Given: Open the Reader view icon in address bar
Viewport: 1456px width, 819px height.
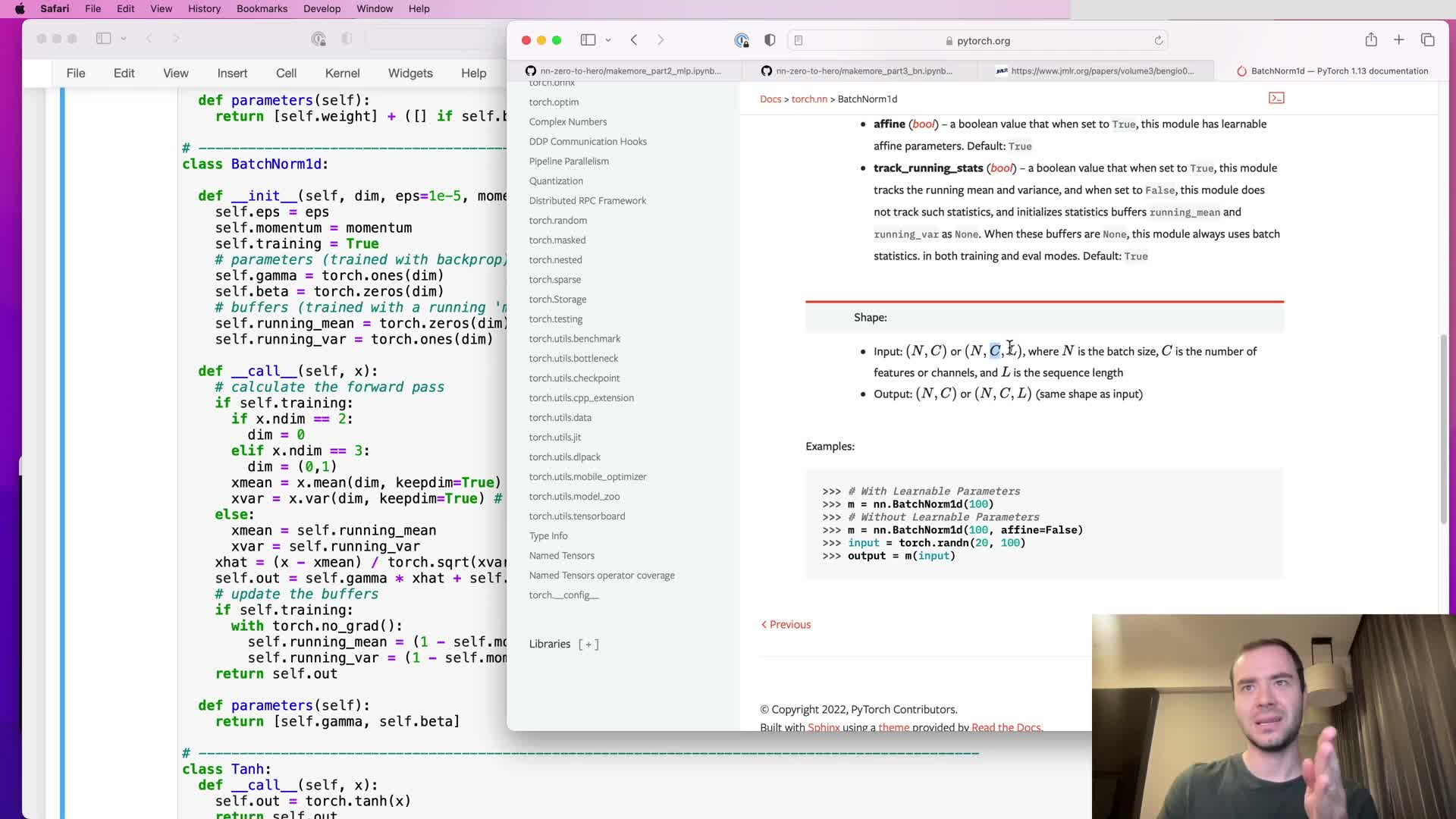Looking at the screenshot, I should point(799,41).
